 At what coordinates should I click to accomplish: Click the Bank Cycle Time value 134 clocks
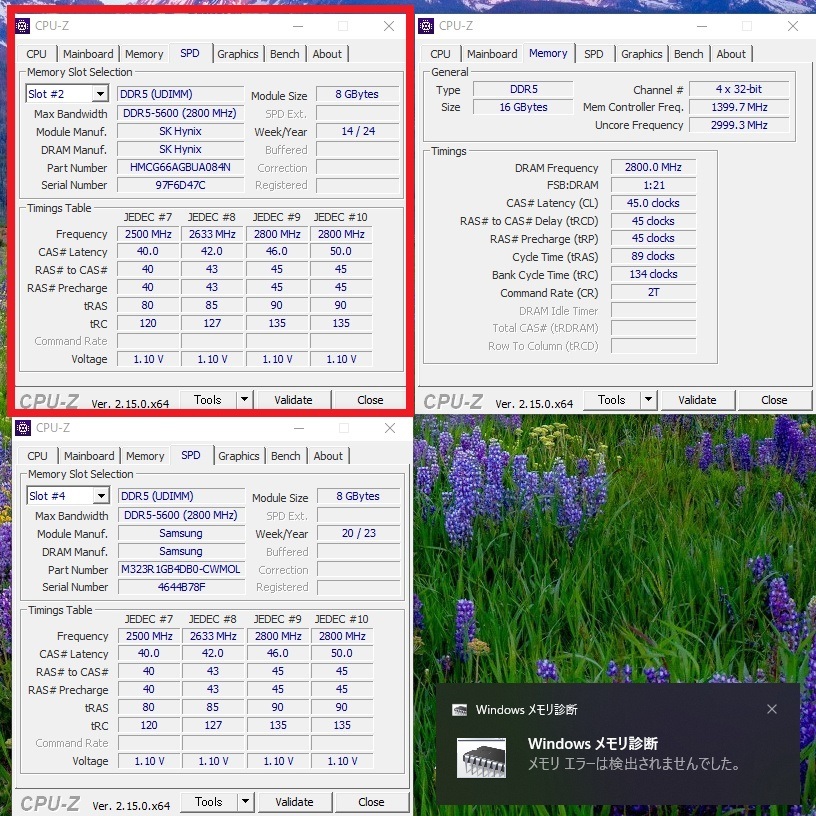(x=653, y=274)
